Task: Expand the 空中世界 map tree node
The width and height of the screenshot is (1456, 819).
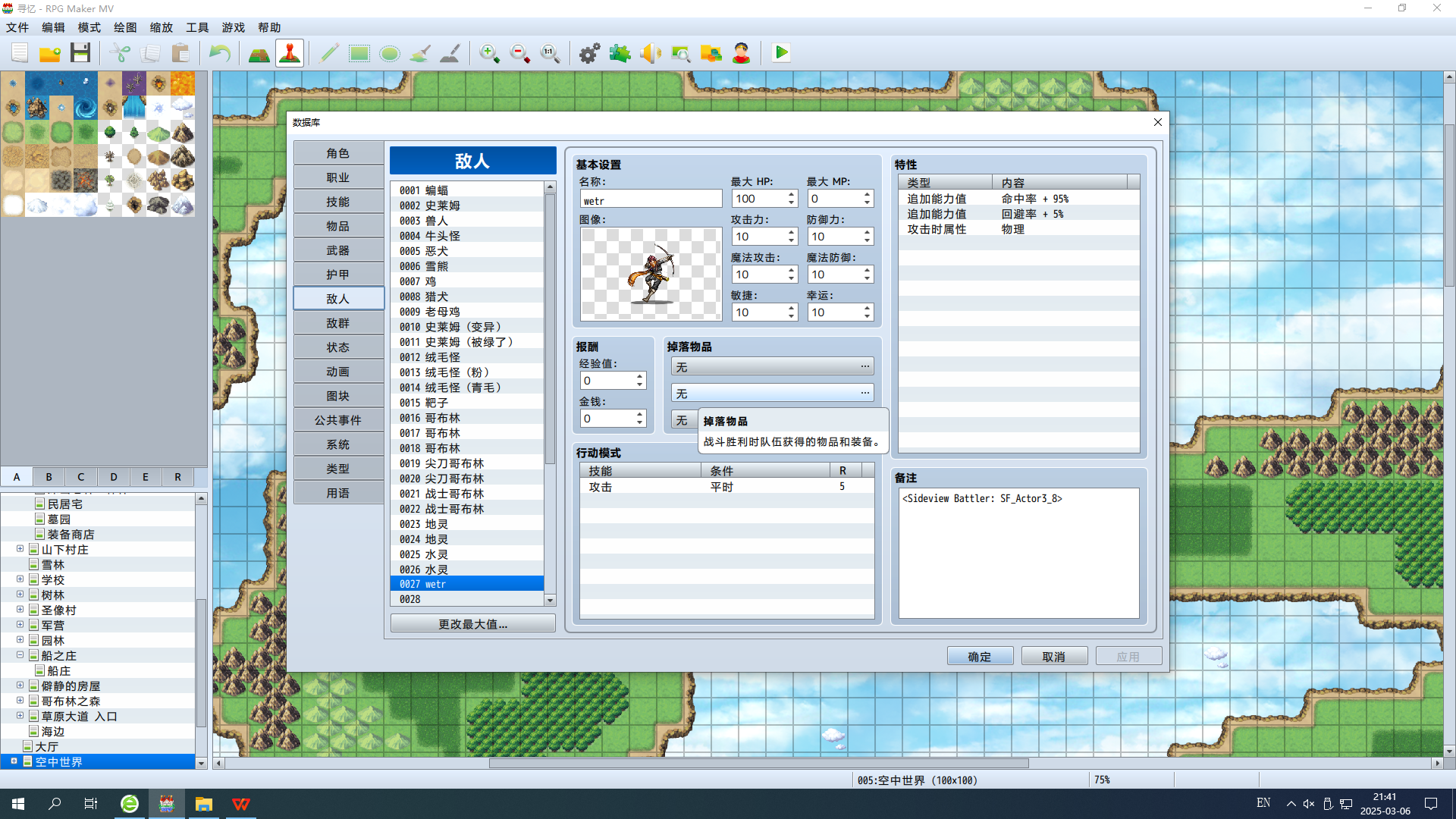Action: click(x=10, y=762)
